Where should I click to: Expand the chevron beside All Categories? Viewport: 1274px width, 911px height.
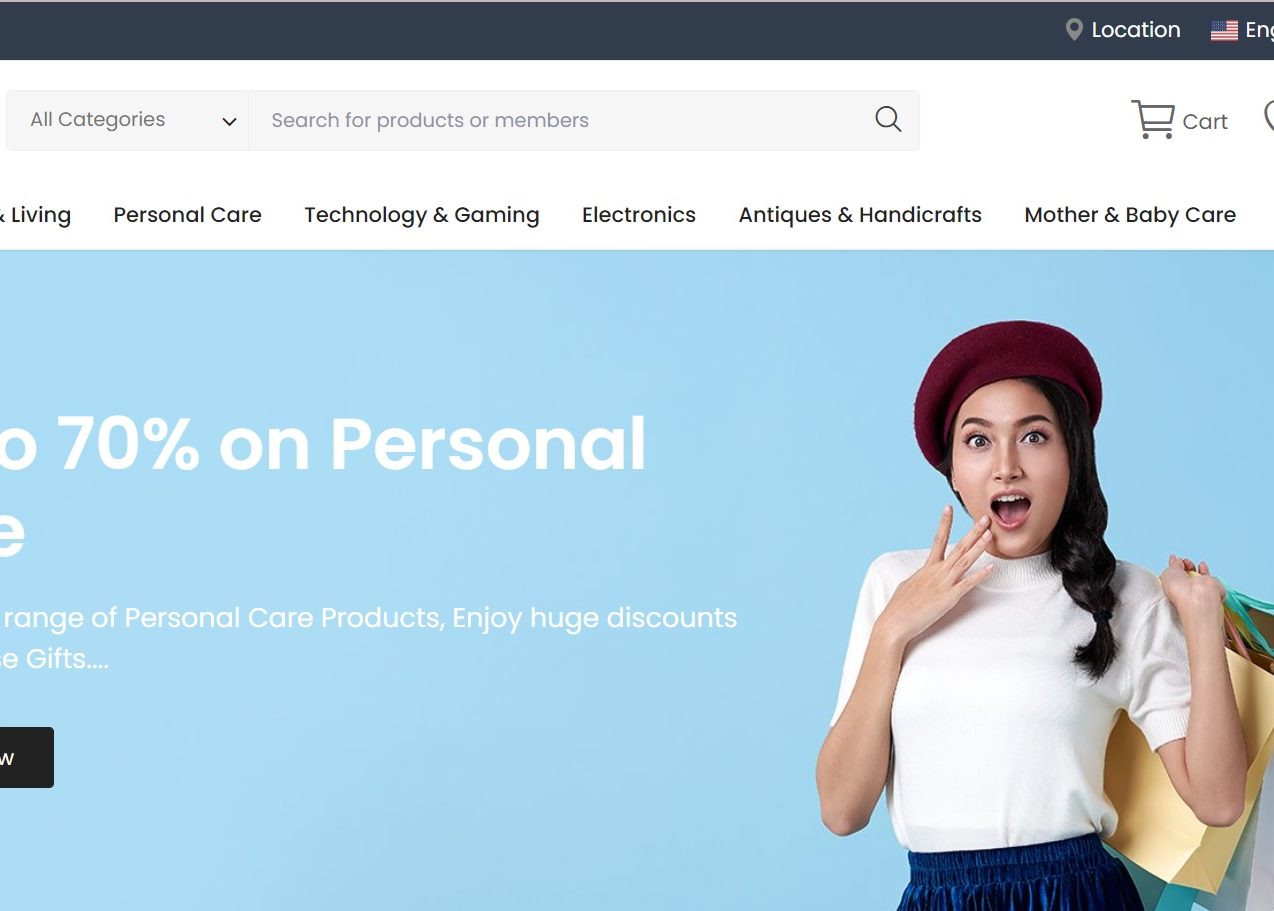229,121
